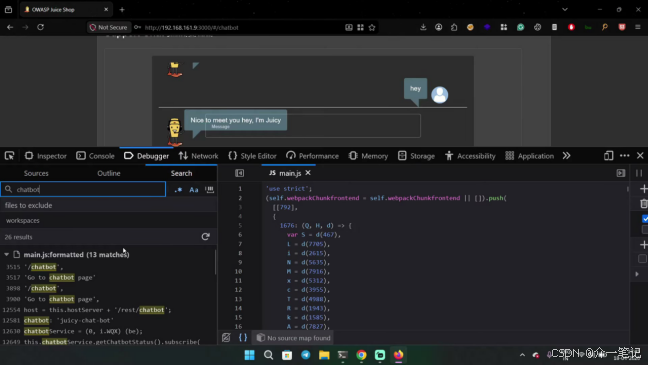This screenshot has height=365, width=648.
Task: Select the Debugger panel tab
Action: (146, 156)
